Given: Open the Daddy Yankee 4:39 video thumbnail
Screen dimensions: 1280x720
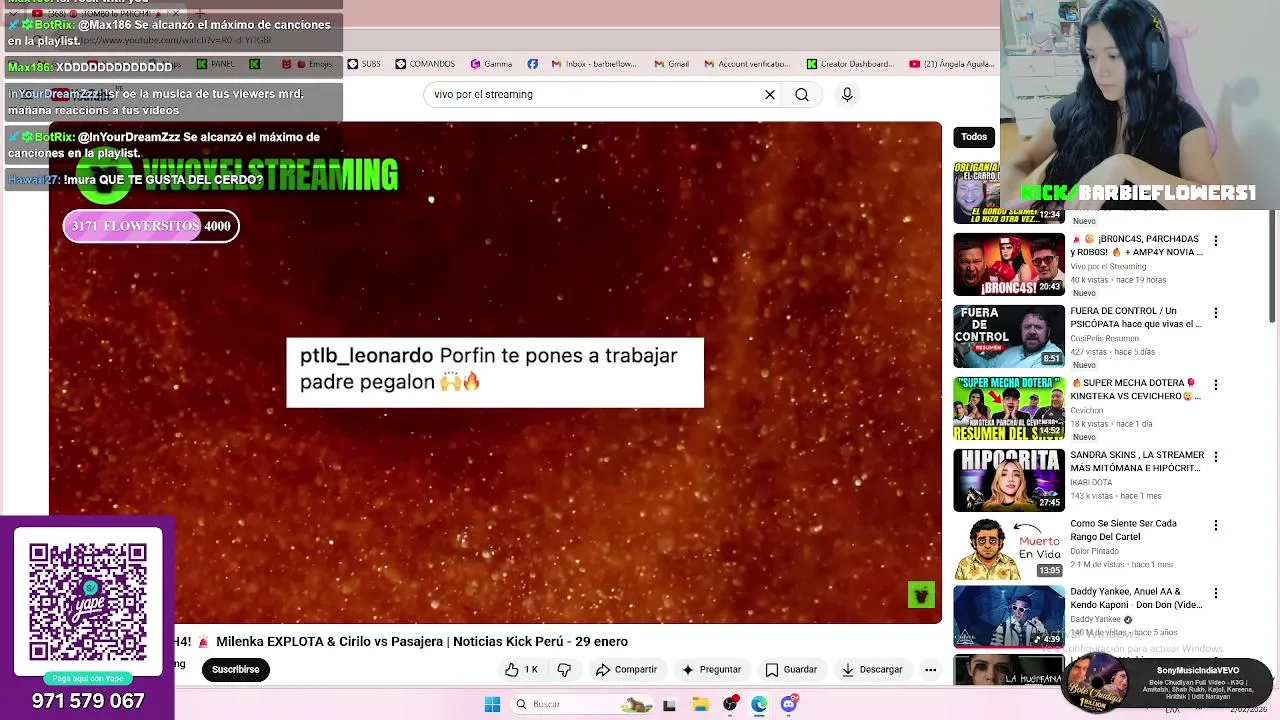Looking at the screenshot, I should [1009, 617].
